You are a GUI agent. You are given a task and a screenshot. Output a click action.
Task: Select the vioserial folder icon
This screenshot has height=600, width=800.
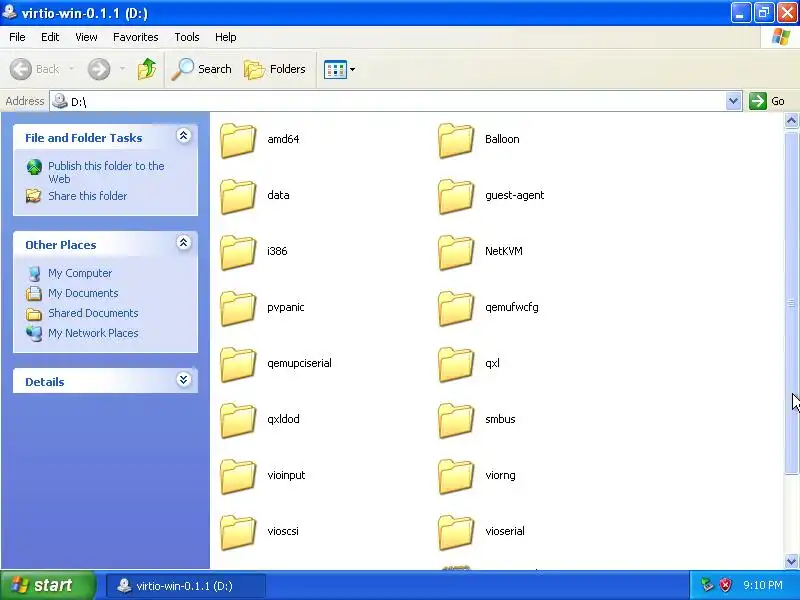pyautogui.click(x=456, y=533)
